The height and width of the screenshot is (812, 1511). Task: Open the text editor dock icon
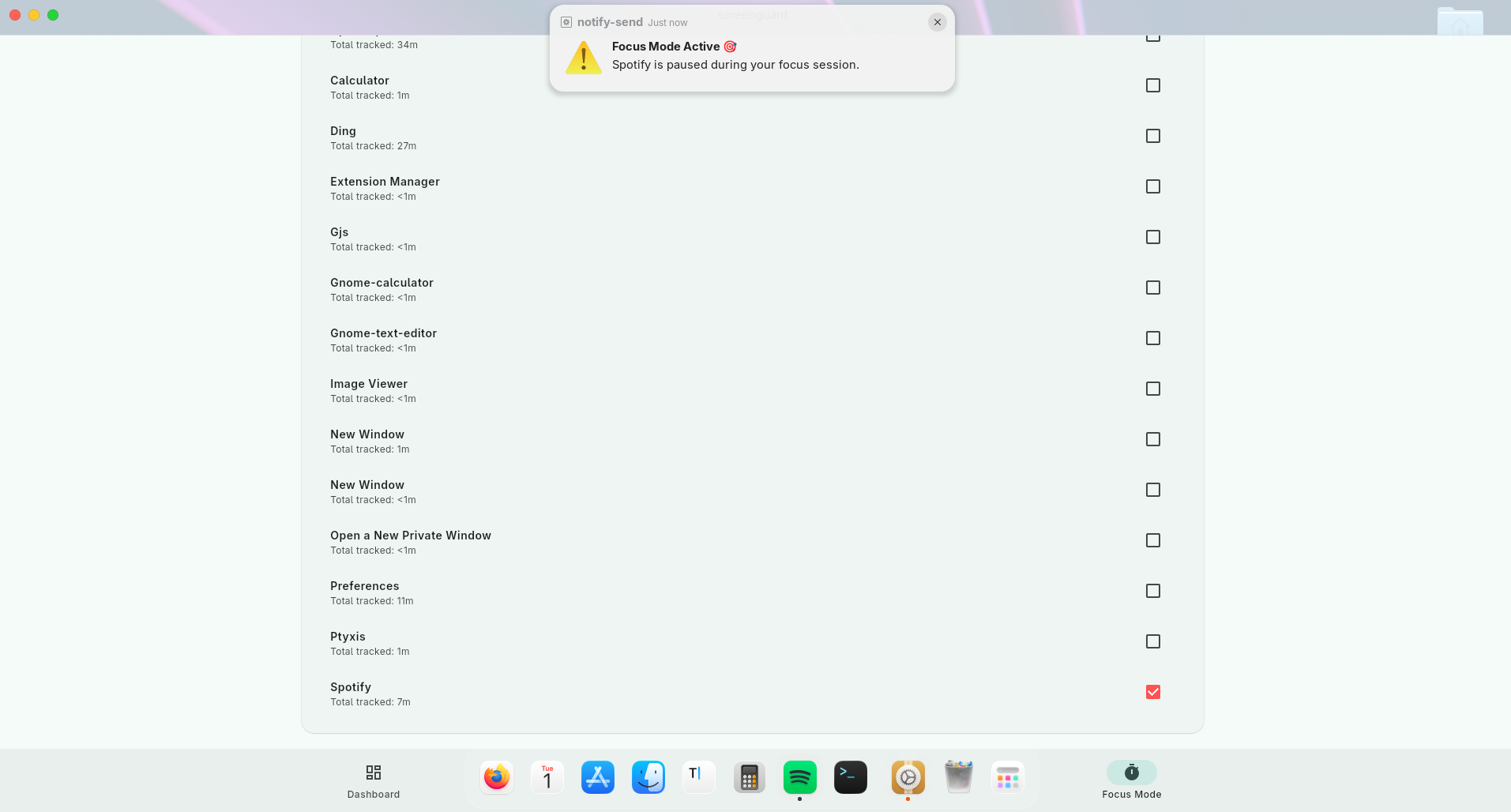(x=699, y=778)
